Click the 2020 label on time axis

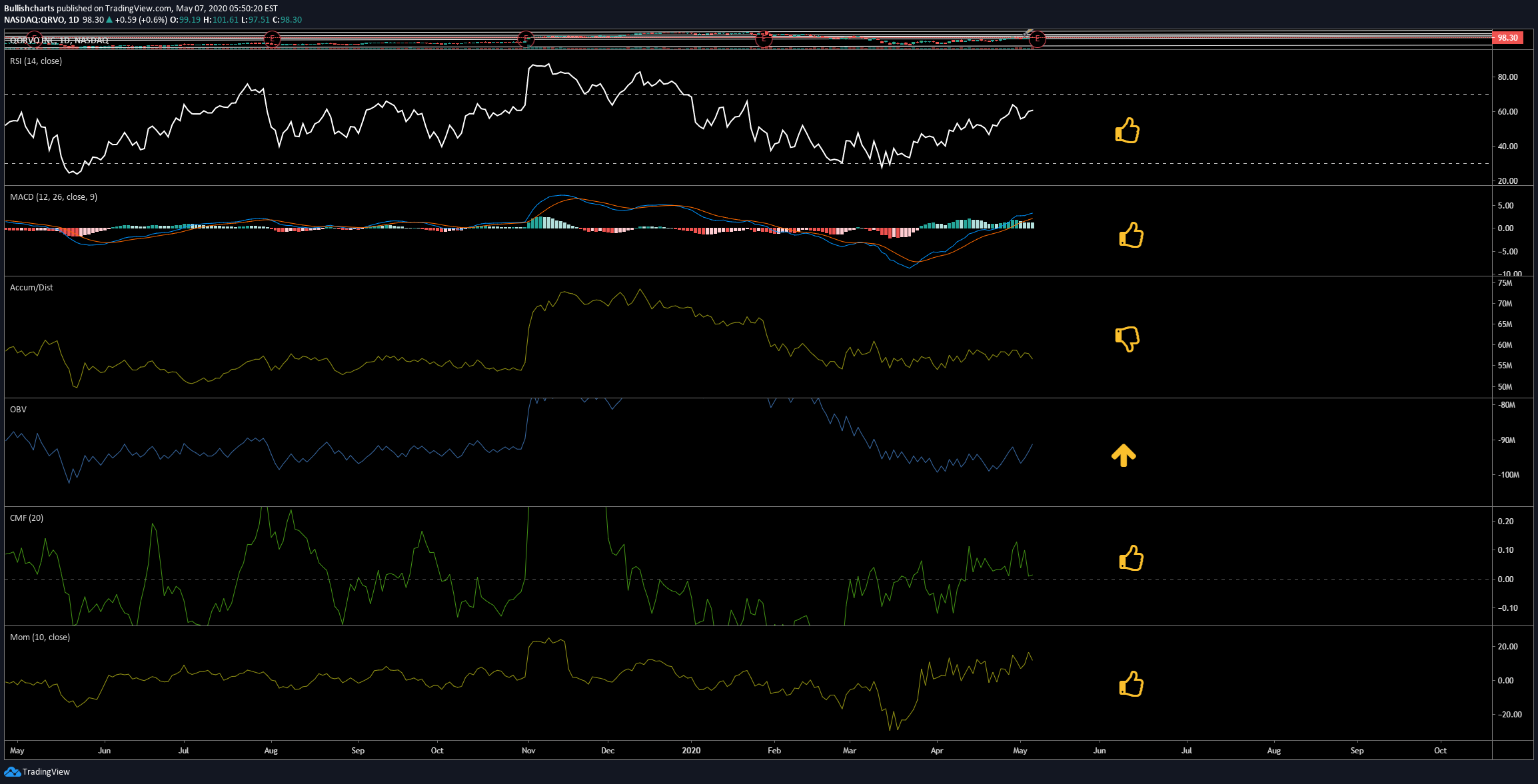pyautogui.click(x=691, y=751)
